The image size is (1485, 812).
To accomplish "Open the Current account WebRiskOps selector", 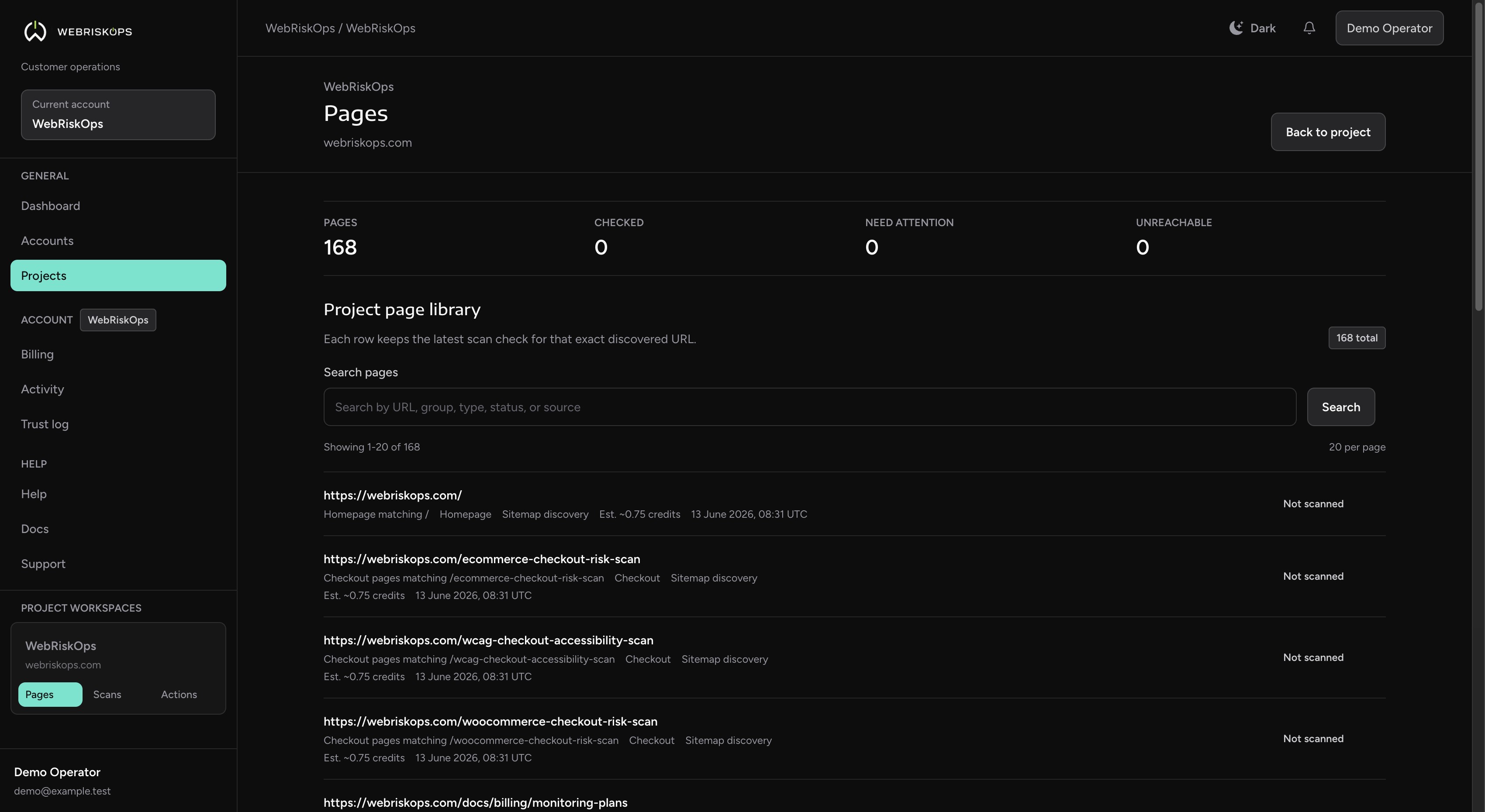I will (x=118, y=115).
